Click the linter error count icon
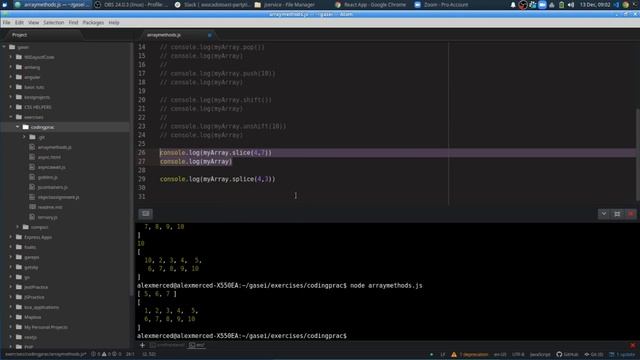The height and width of the screenshot is (360, 640). point(96,354)
